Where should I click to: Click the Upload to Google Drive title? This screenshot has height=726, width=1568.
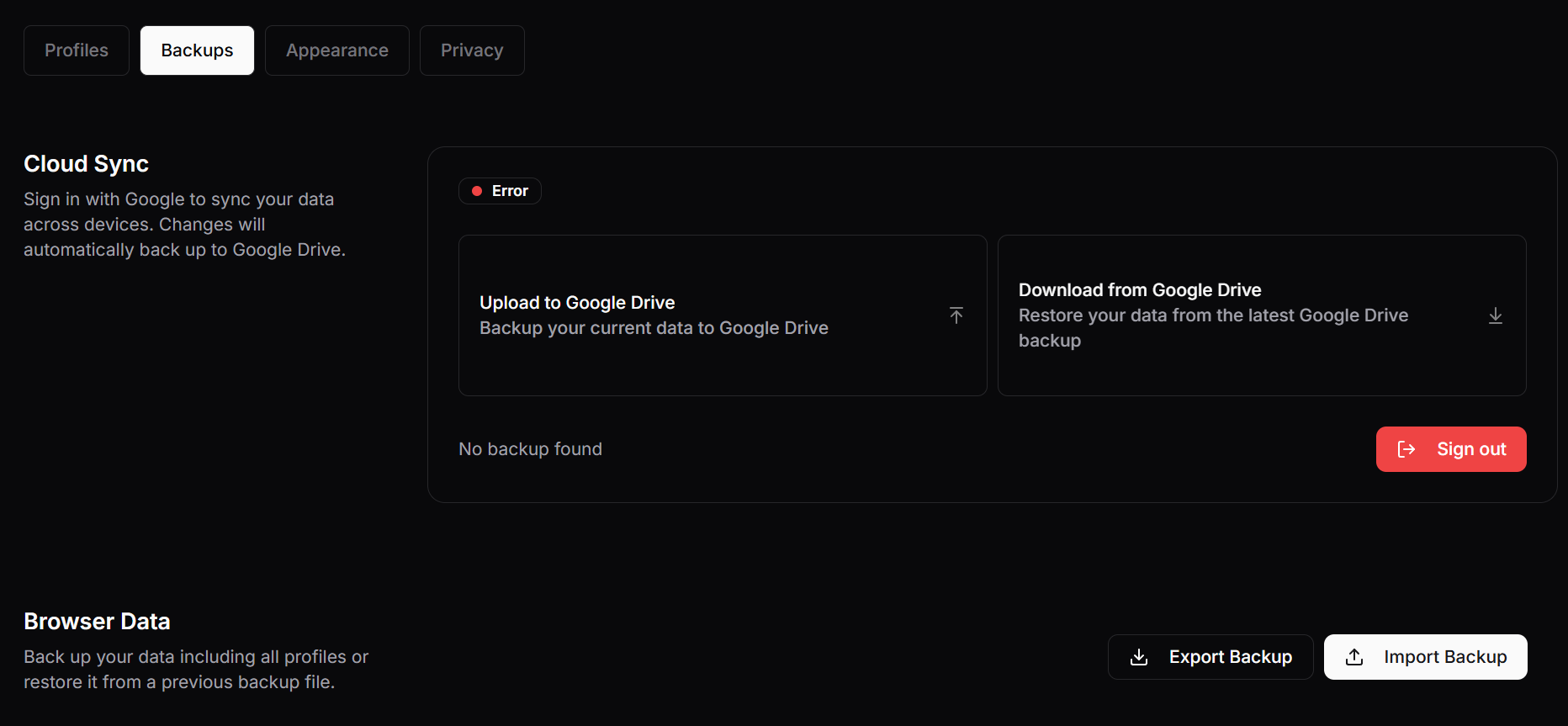coord(577,303)
